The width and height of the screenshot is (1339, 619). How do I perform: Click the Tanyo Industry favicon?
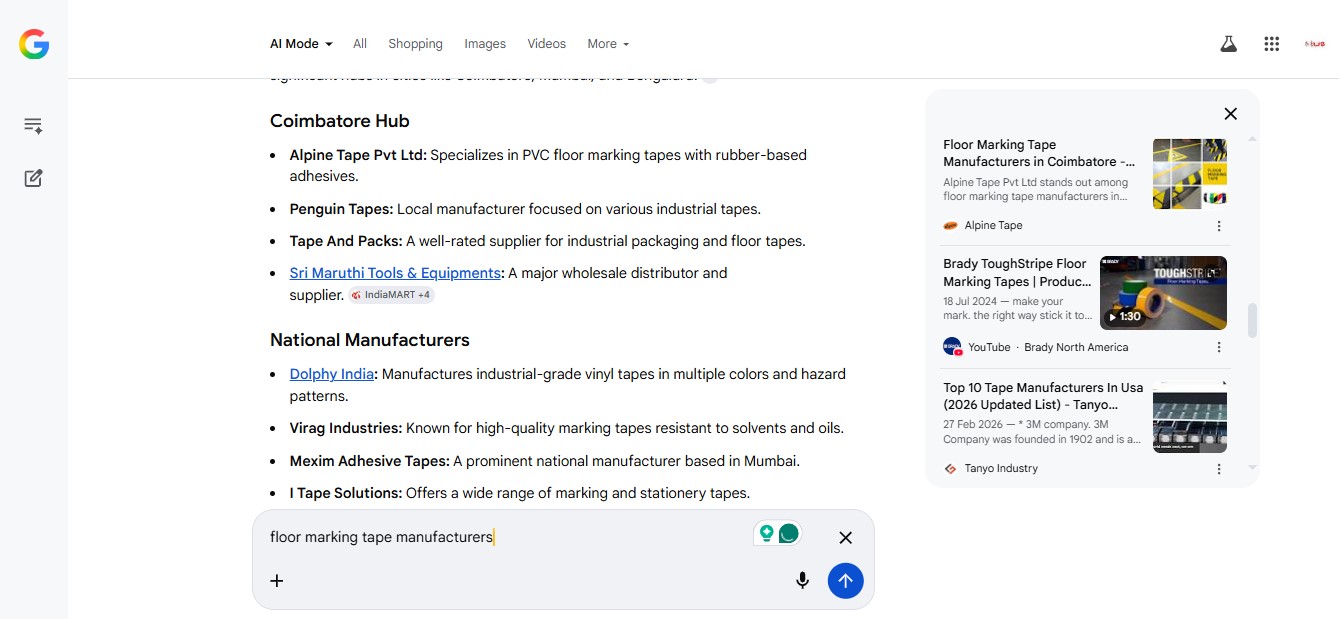coord(951,468)
